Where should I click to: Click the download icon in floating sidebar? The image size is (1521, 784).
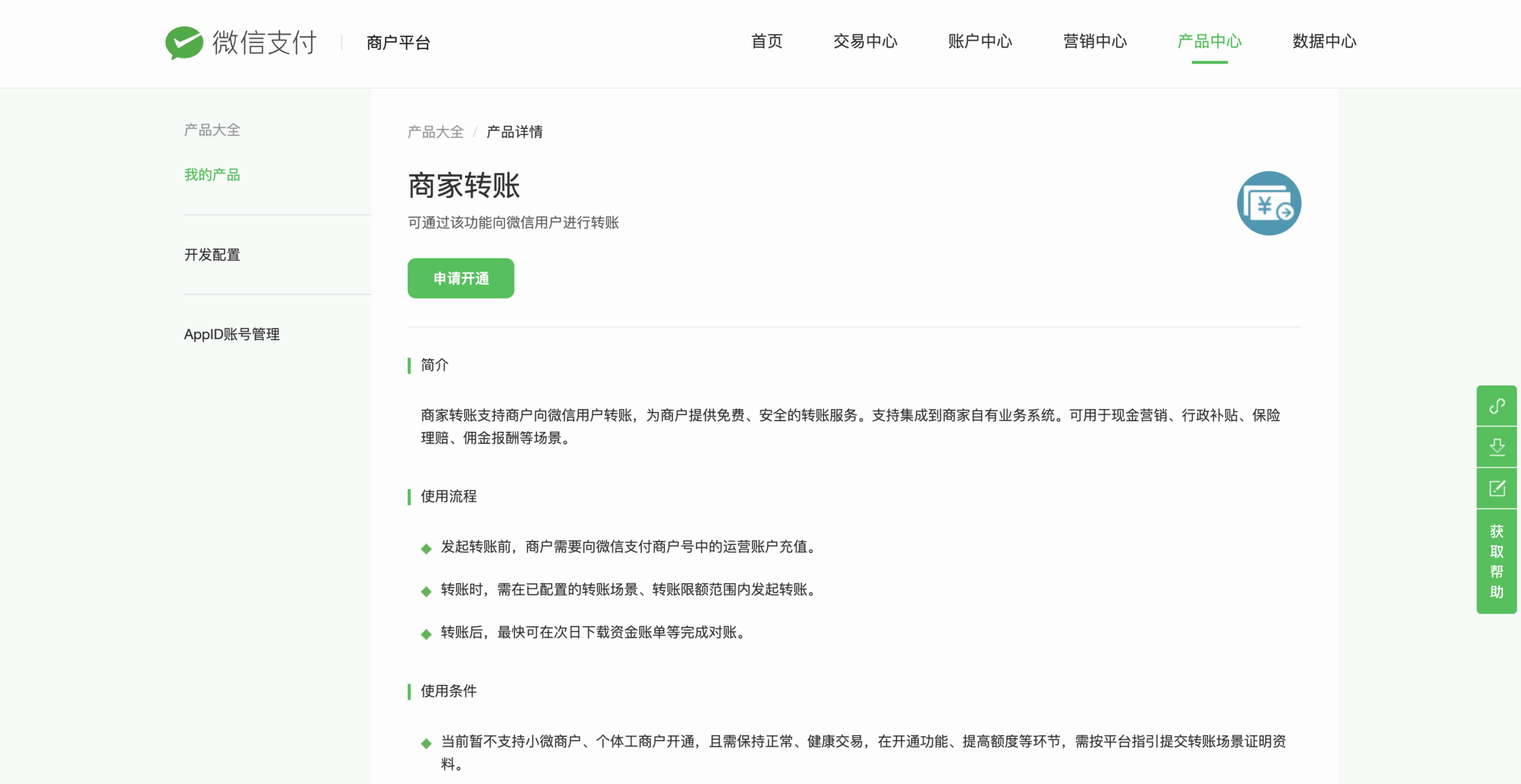(x=1497, y=447)
